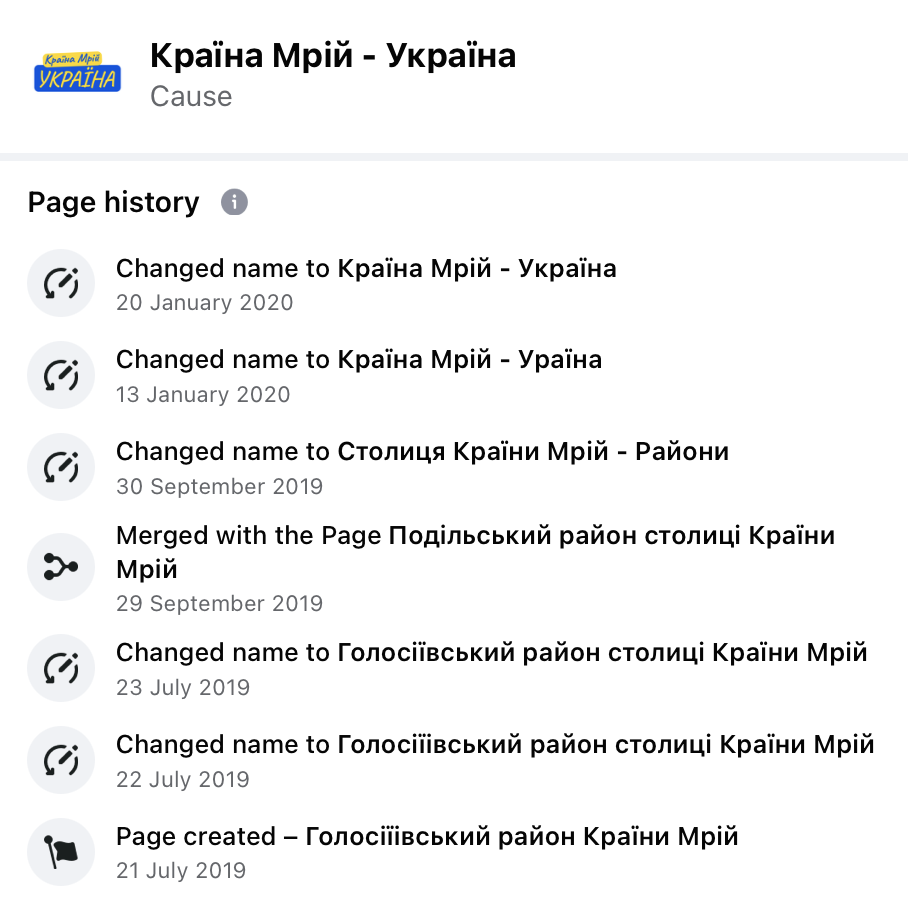The height and width of the screenshot is (898, 908).
Task: Click the 23 July 2019 date
Action: click(x=183, y=687)
